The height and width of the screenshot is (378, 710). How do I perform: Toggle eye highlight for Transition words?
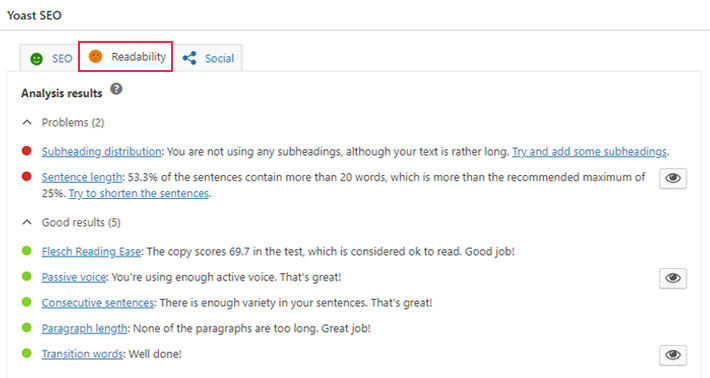click(673, 354)
